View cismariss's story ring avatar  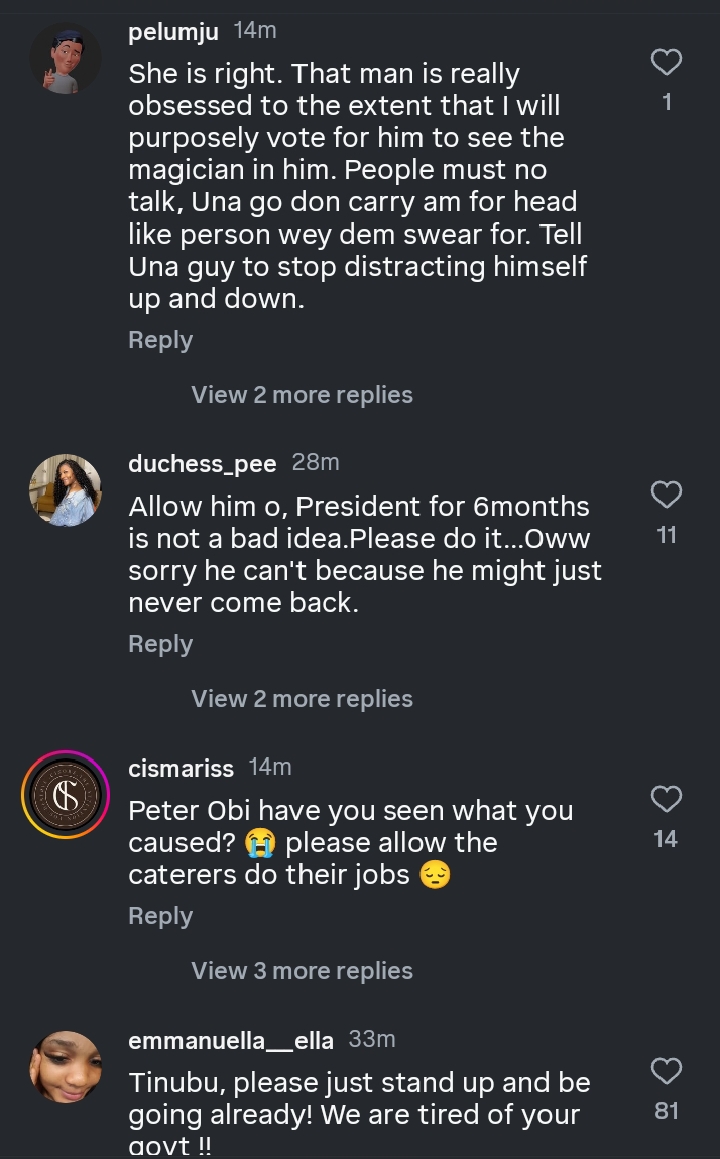tap(66, 794)
